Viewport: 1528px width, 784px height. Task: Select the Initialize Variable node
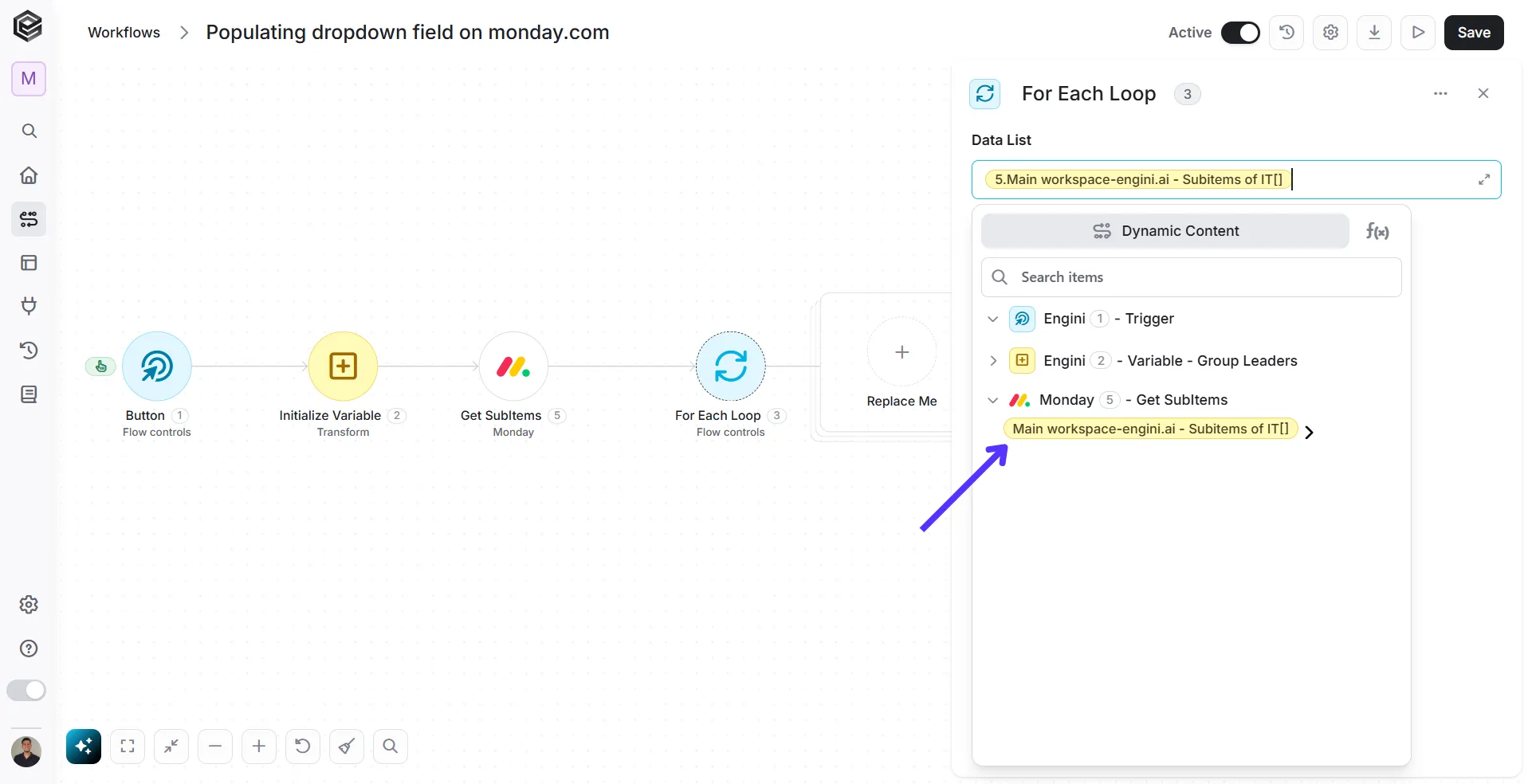coord(343,367)
